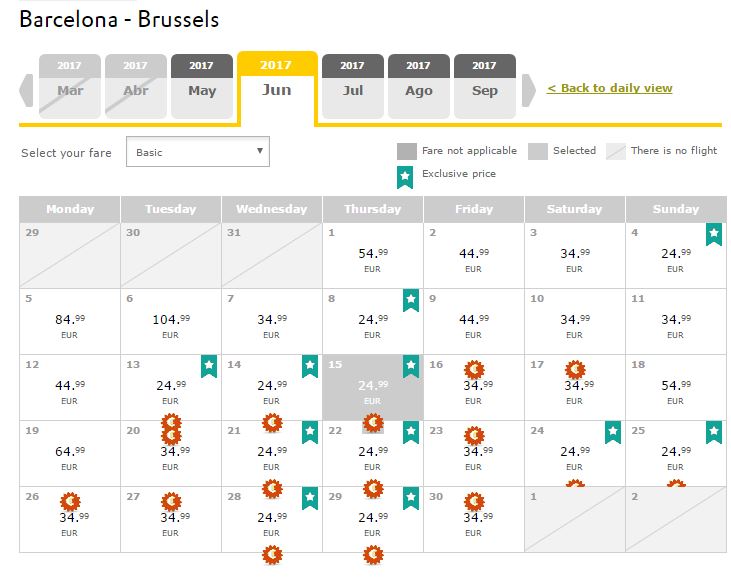Switch to the May 2017 tab

tap(202, 86)
